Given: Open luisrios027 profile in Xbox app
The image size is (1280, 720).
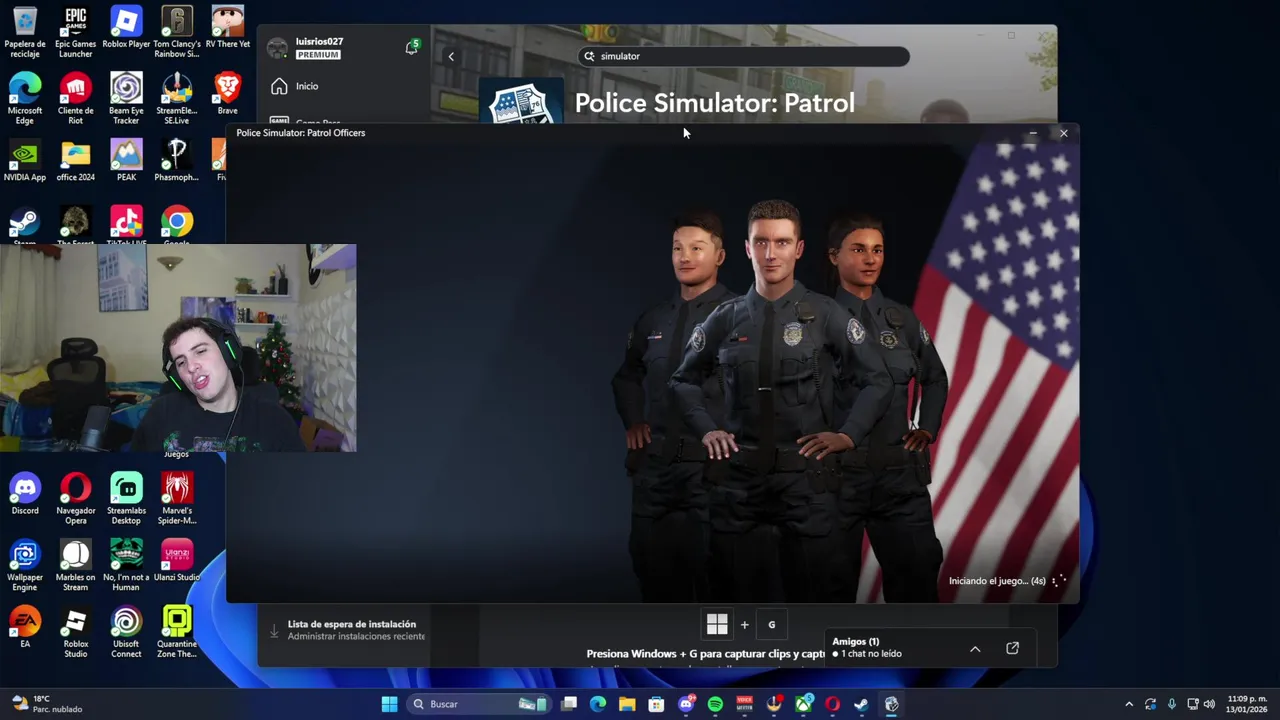Looking at the screenshot, I should pyautogui.click(x=307, y=48).
